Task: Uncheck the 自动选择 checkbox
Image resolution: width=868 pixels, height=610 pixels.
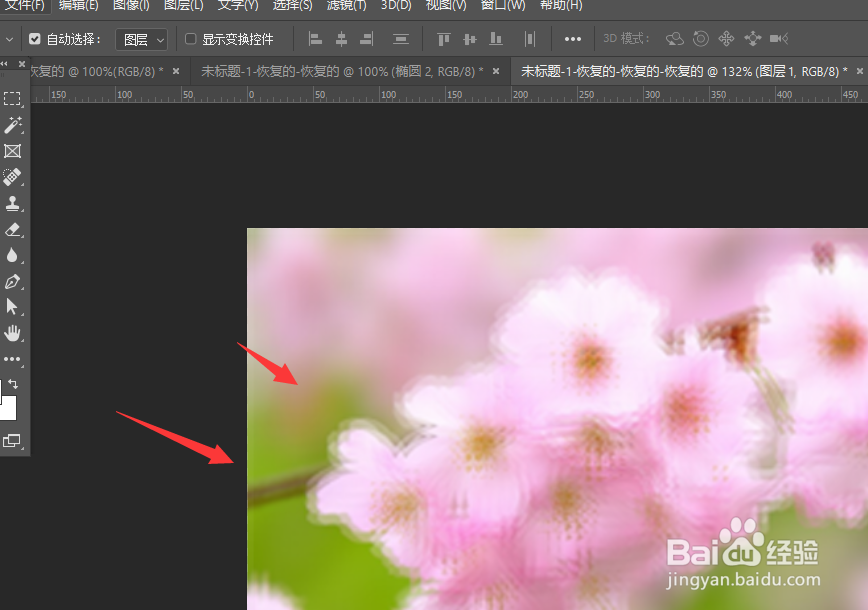Action: [35, 39]
